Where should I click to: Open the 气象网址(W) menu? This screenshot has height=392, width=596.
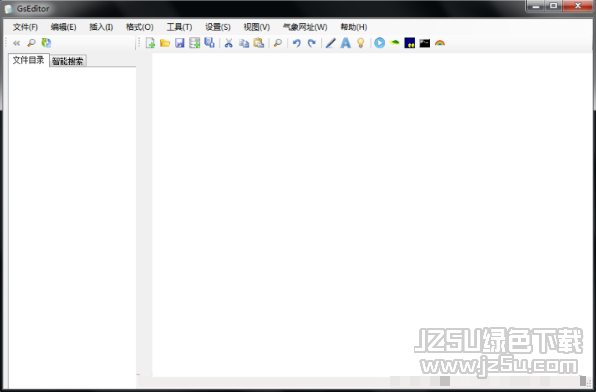pos(305,27)
